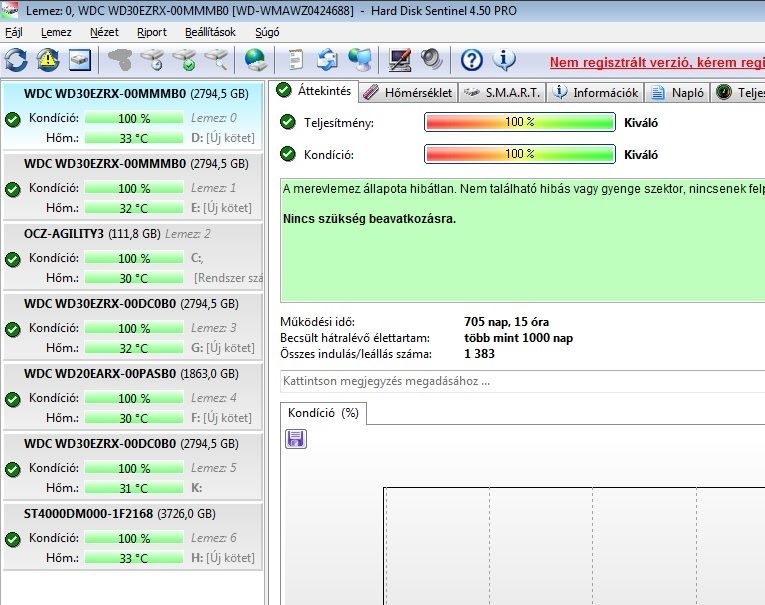Click the refresh disk data toolbar icon

pyautogui.click(x=16, y=60)
